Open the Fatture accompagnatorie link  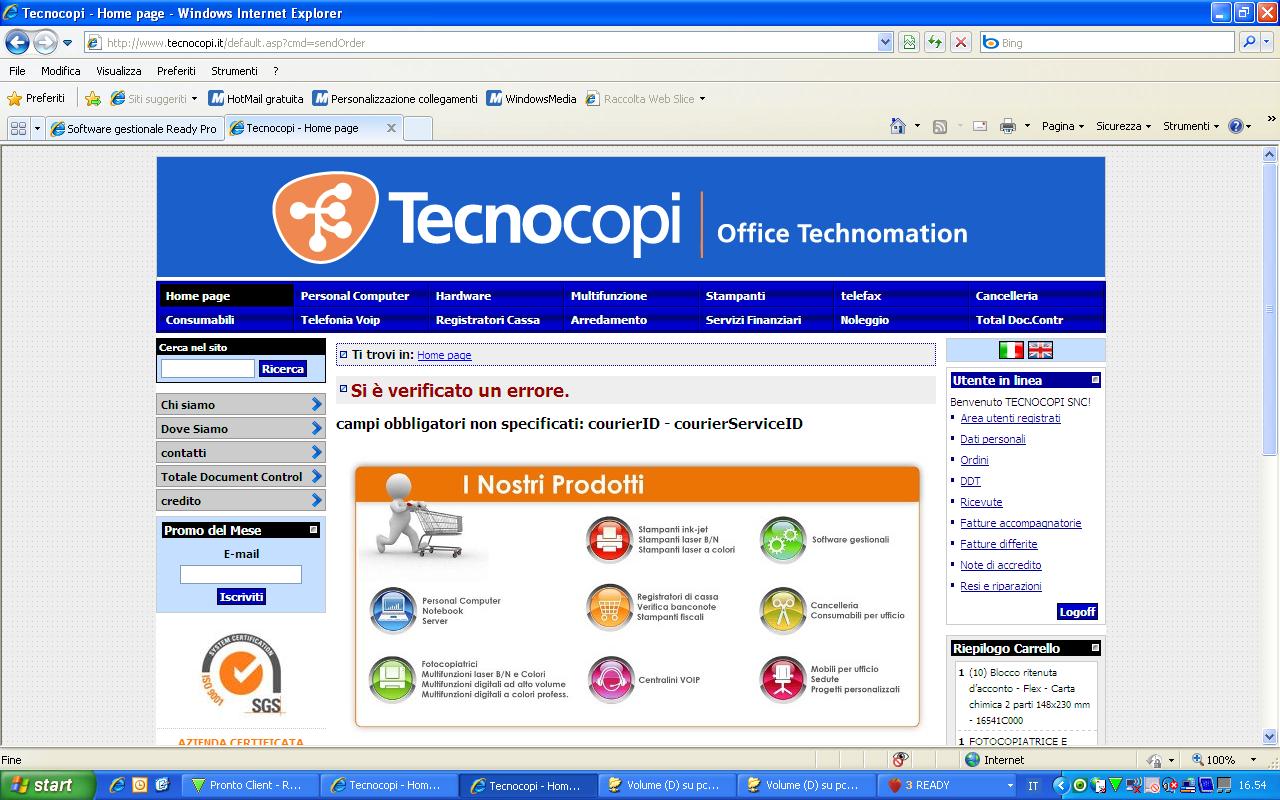(1021, 523)
